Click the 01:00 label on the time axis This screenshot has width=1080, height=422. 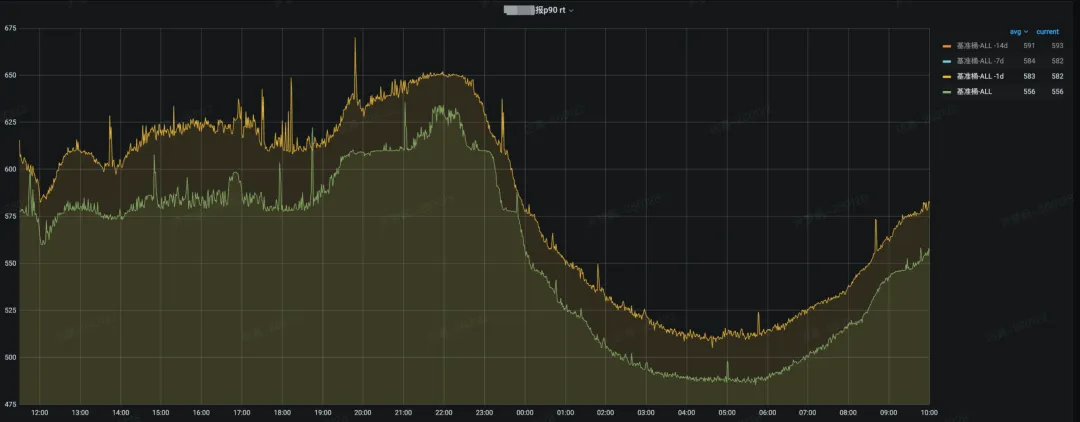(x=565, y=413)
